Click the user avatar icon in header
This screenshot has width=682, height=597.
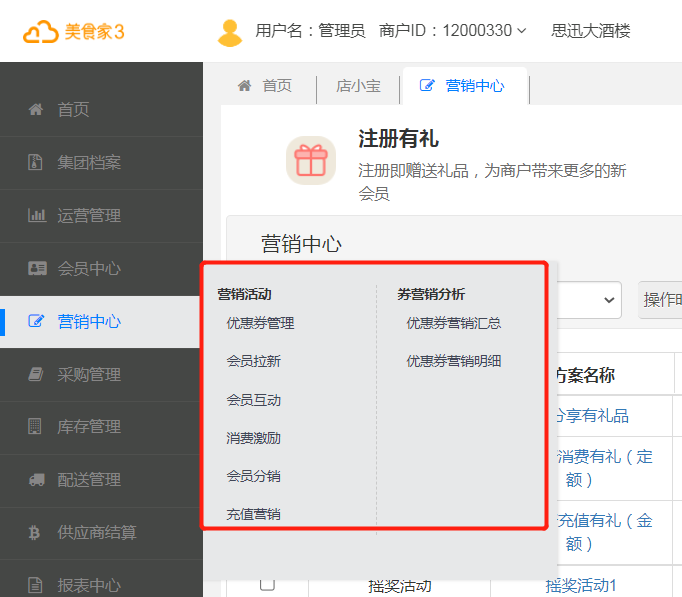click(230, 32)
